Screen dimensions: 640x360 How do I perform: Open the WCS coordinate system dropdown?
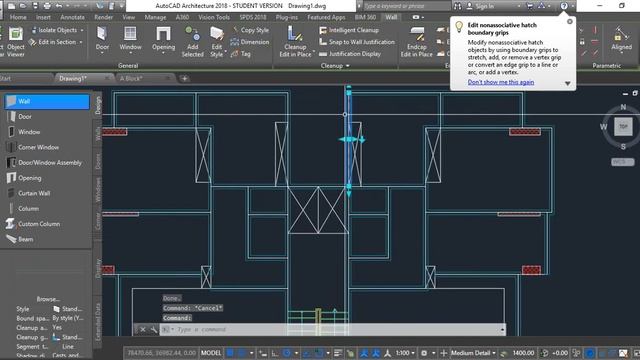click(x=622, y=162)
